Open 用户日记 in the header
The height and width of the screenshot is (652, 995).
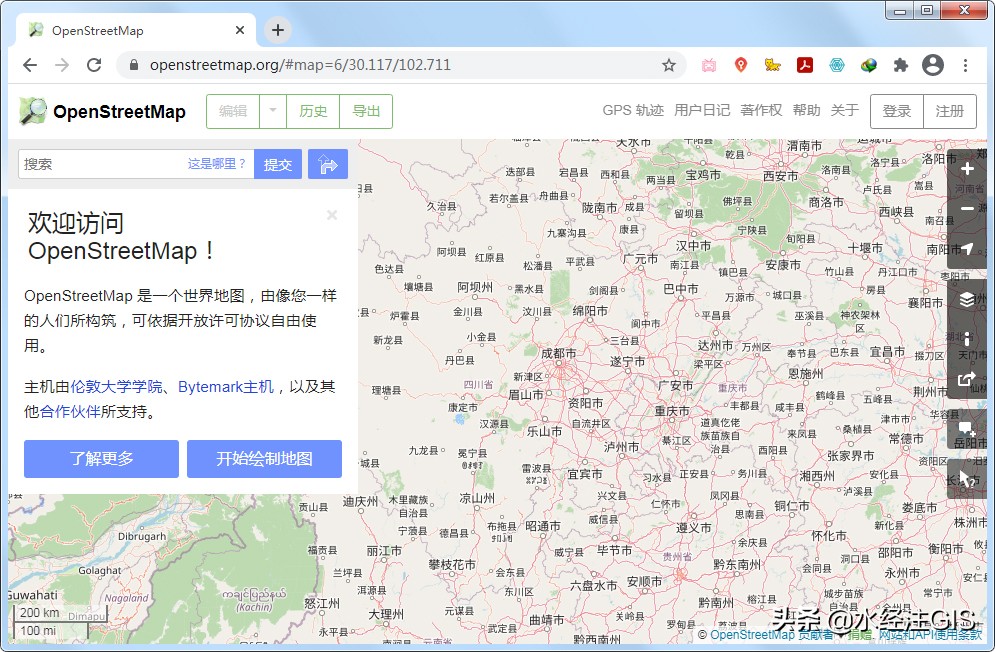click(x=702, y=110)
